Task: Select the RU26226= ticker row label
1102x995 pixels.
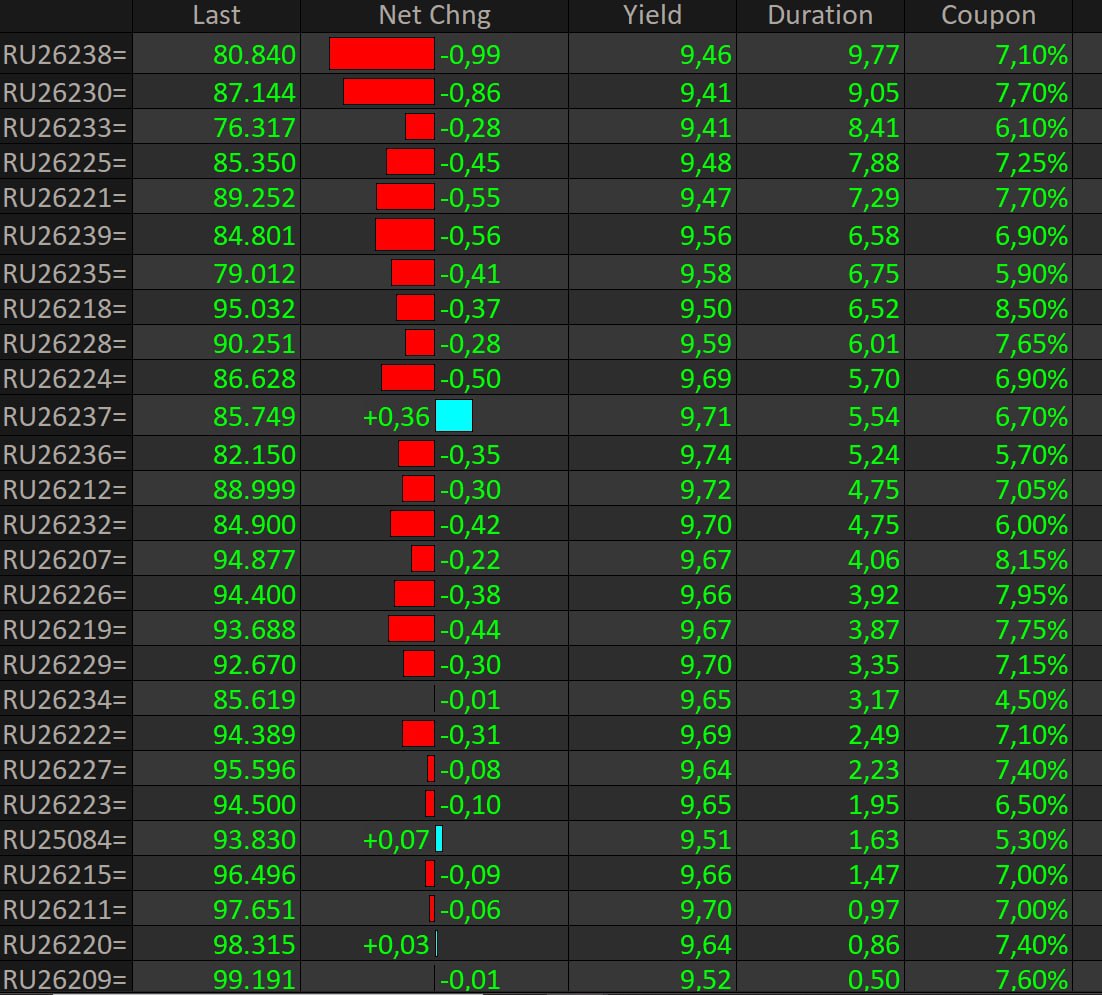Action: pos(65,595)
